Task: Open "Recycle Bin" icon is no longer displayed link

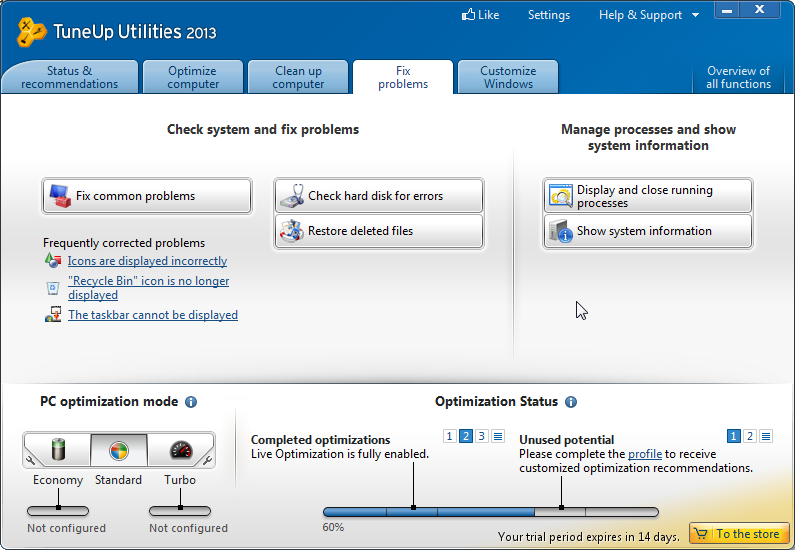Action: pos(149,288)
